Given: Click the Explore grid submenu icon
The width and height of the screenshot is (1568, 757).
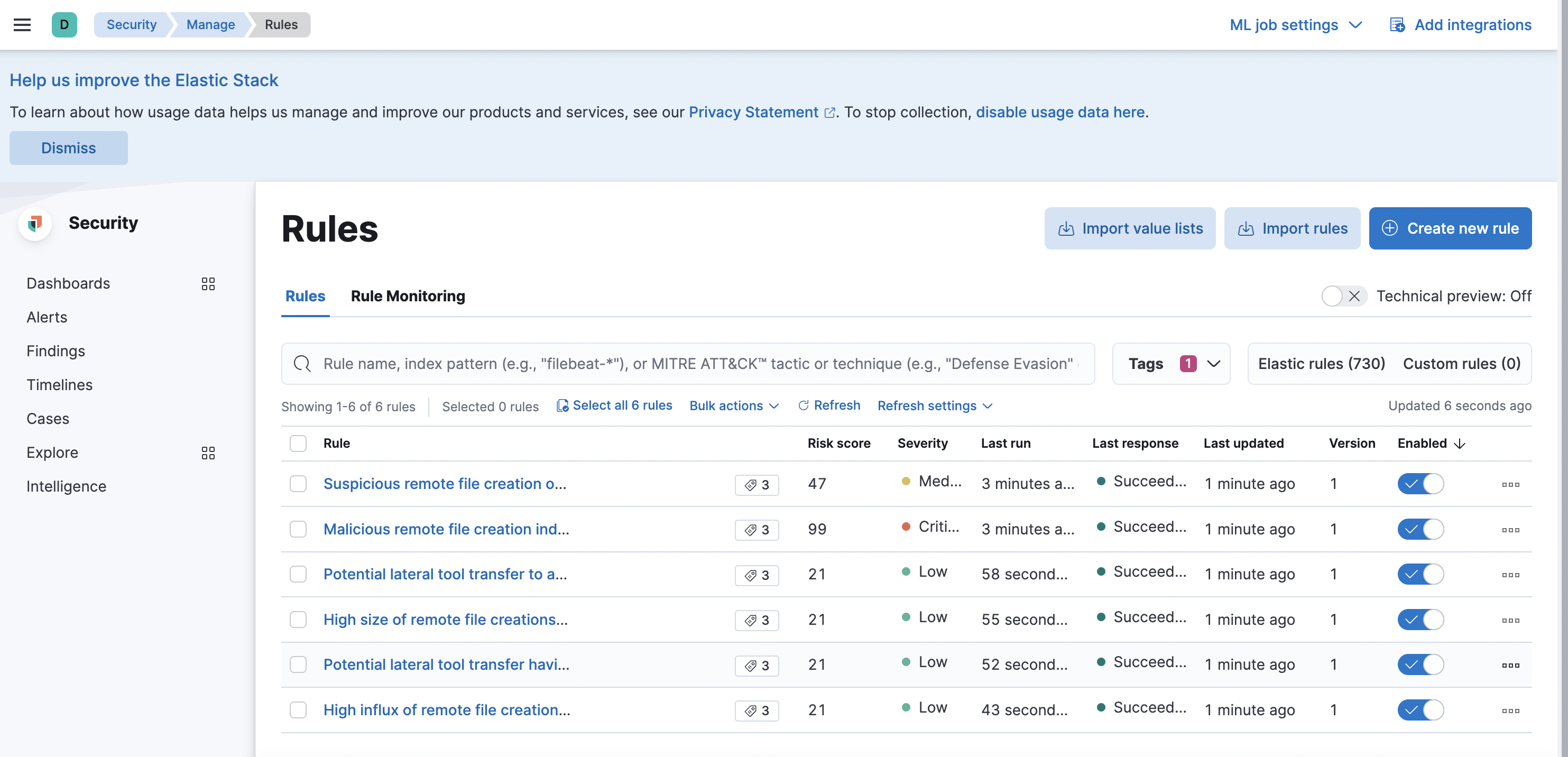Looking at the screenshot, I should pos(208,453).
